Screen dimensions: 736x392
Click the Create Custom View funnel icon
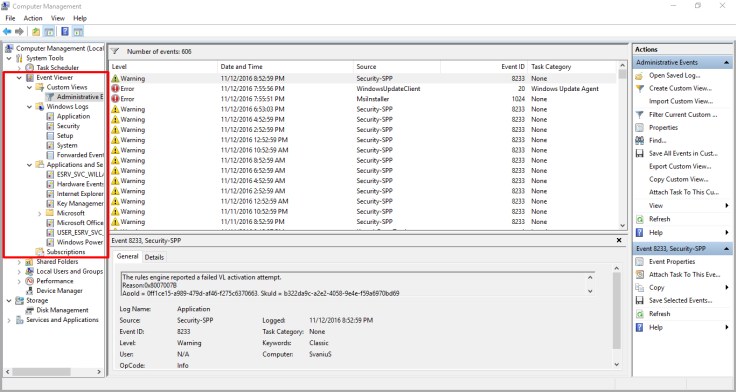639,88
